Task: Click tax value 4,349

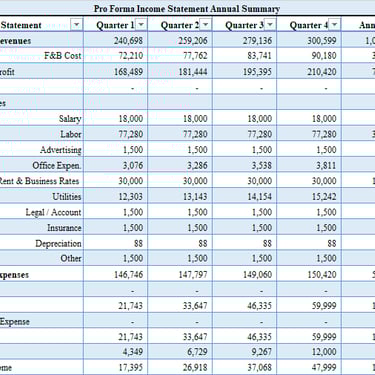Action: tap(133, 352)
